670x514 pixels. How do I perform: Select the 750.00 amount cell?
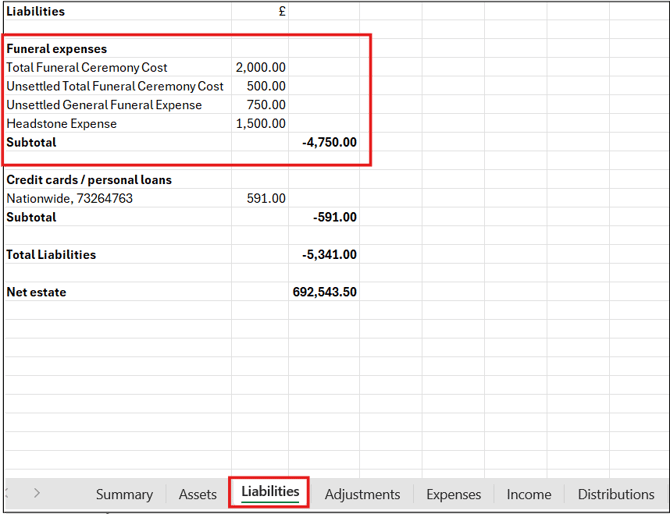tap(260, 105)
